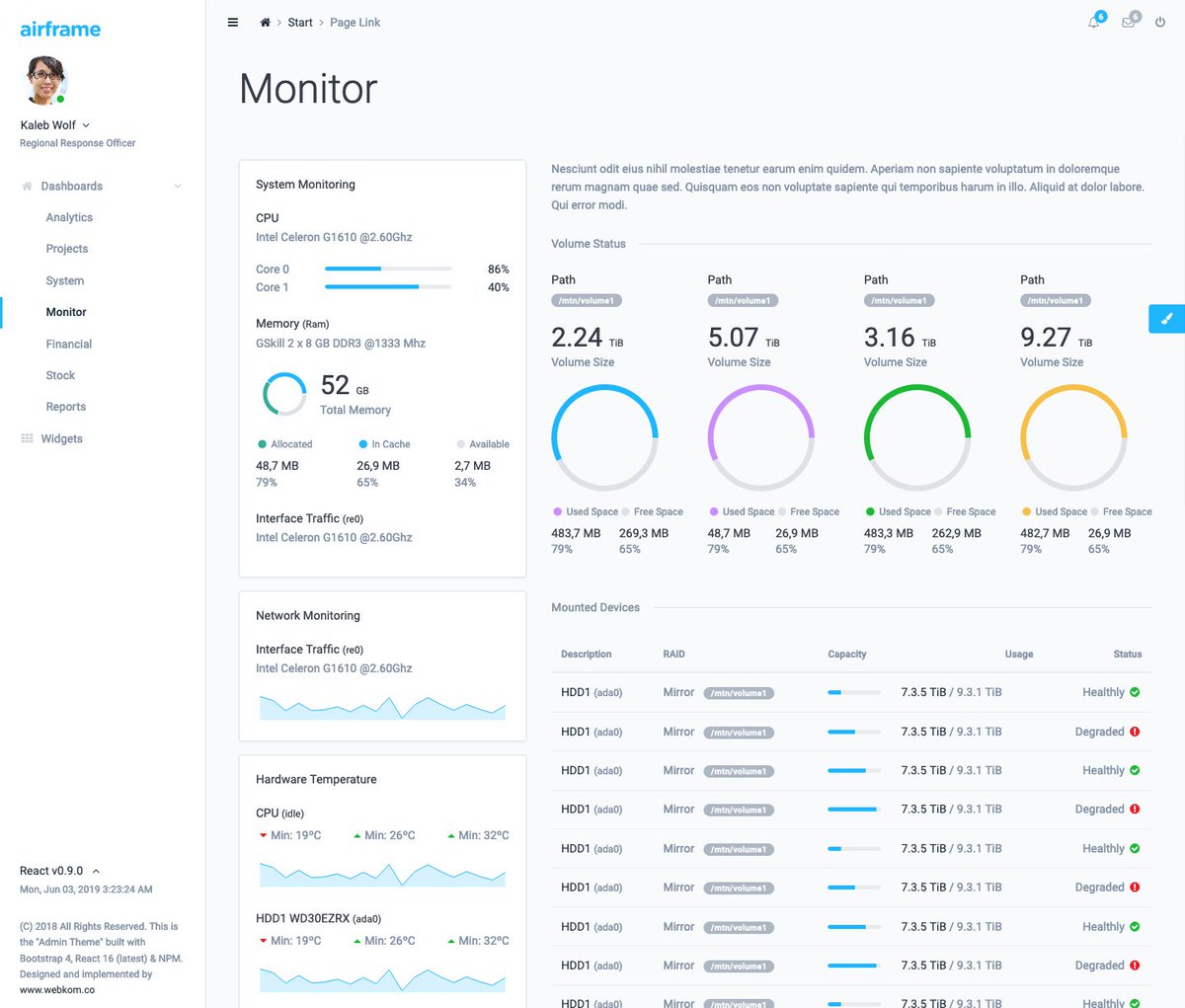Expand the React v0.9.0 version chevron
The height and width of the screenshot is (1008, 1185).
96,871
